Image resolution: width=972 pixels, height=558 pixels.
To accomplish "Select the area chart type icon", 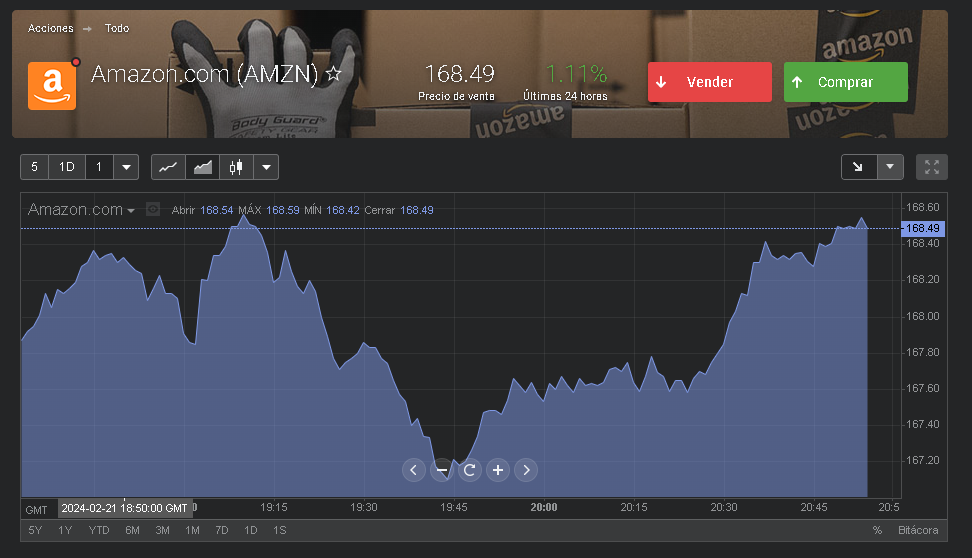I will coord(203,167).
